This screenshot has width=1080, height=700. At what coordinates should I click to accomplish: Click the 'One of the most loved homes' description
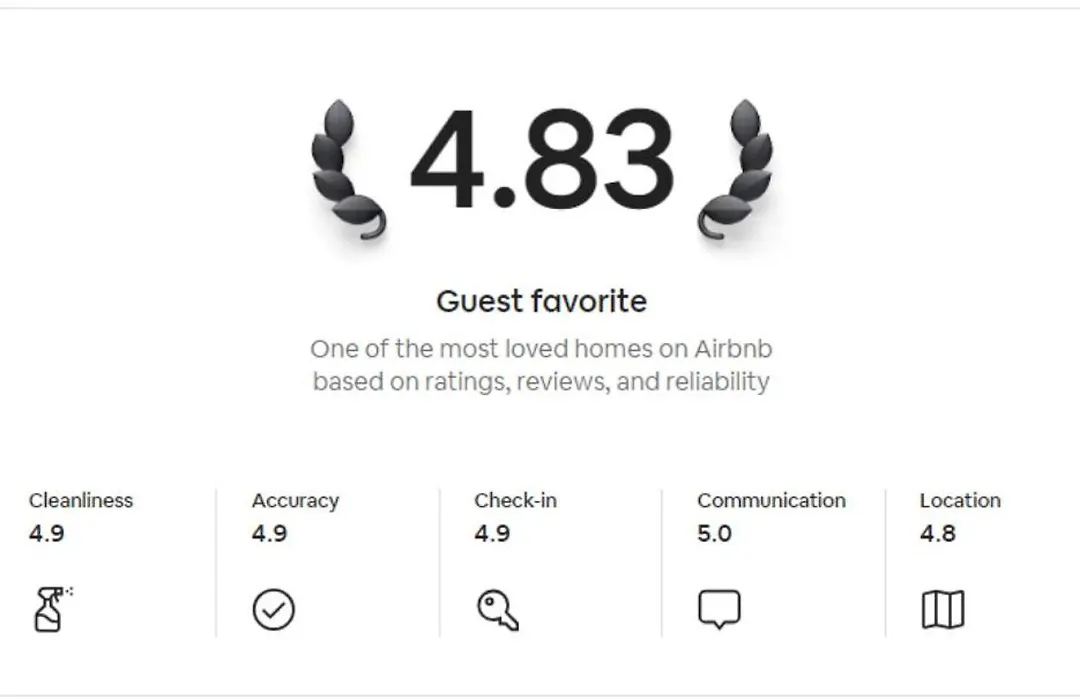point(541,365)
